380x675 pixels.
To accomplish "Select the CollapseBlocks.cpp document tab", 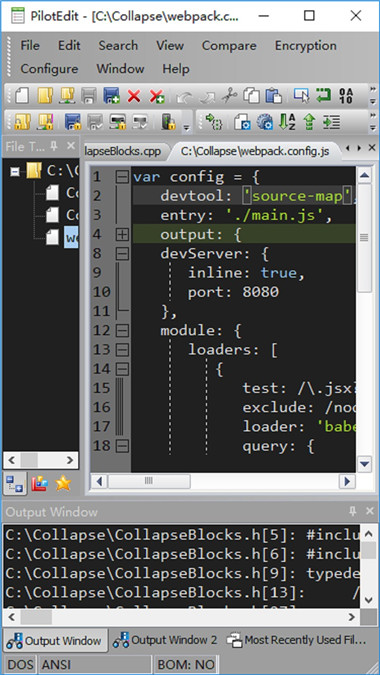I will 123,152.
